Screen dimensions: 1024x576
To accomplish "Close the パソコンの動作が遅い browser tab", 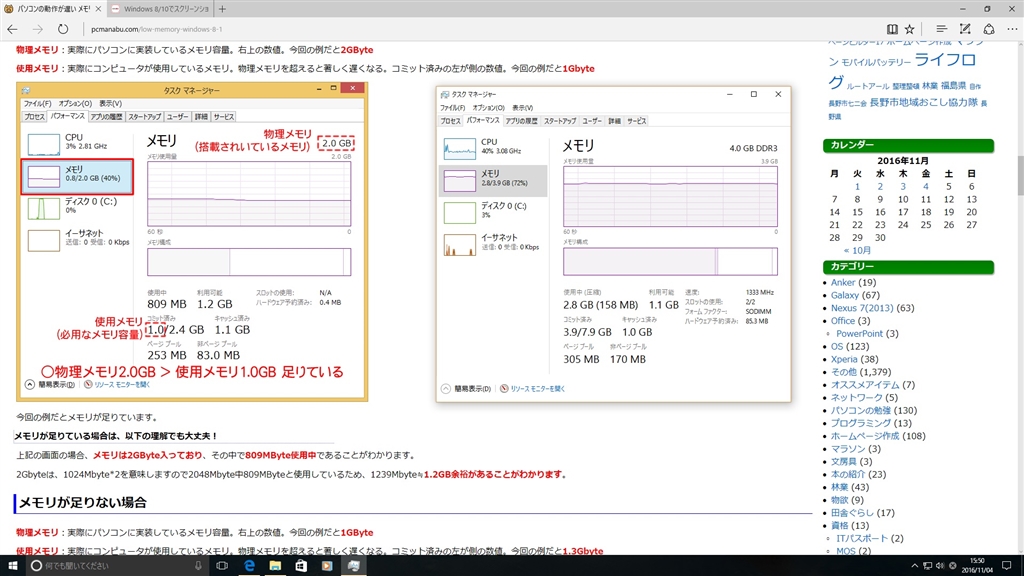I will [98, 9].
